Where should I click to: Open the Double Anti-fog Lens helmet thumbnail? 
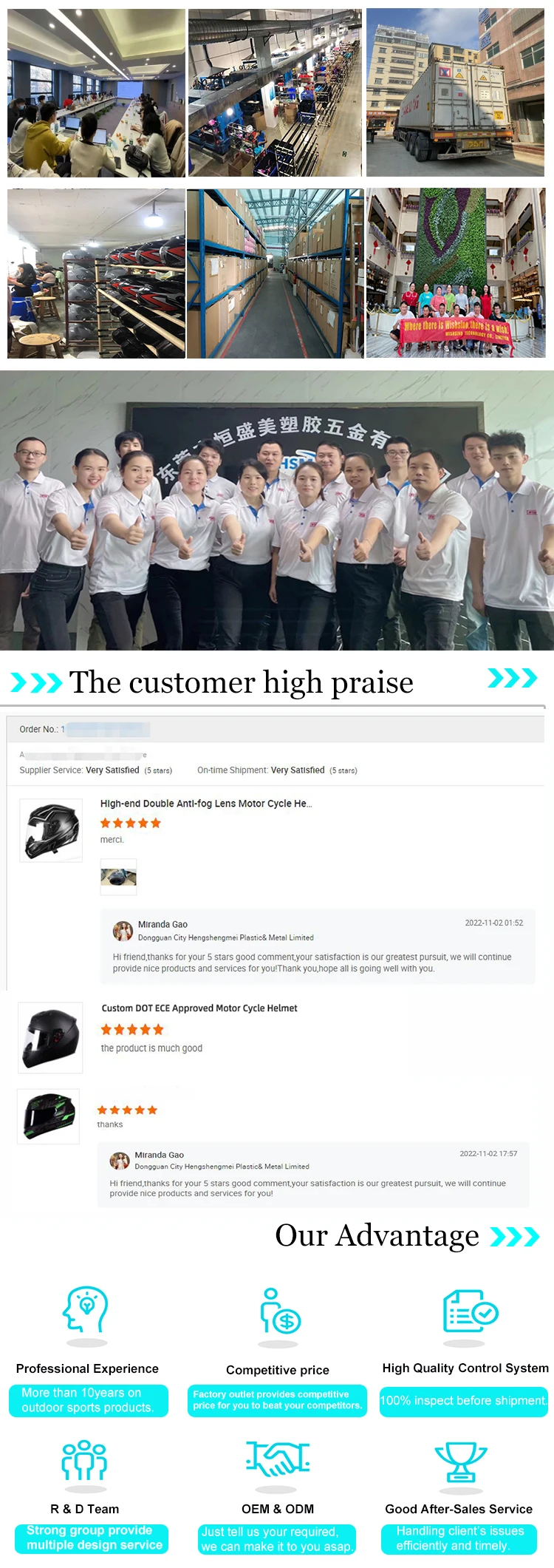pos(51,830)
